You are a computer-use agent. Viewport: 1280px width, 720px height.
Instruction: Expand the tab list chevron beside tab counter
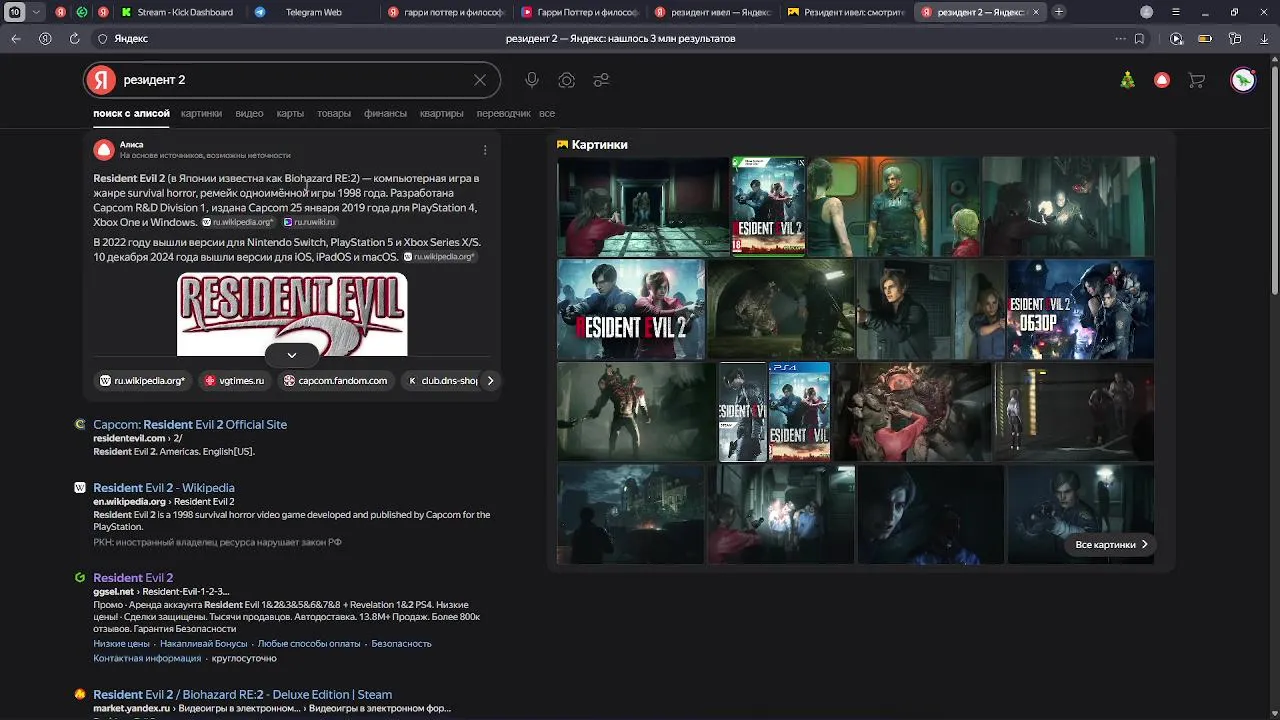click(x=37, y=12)
